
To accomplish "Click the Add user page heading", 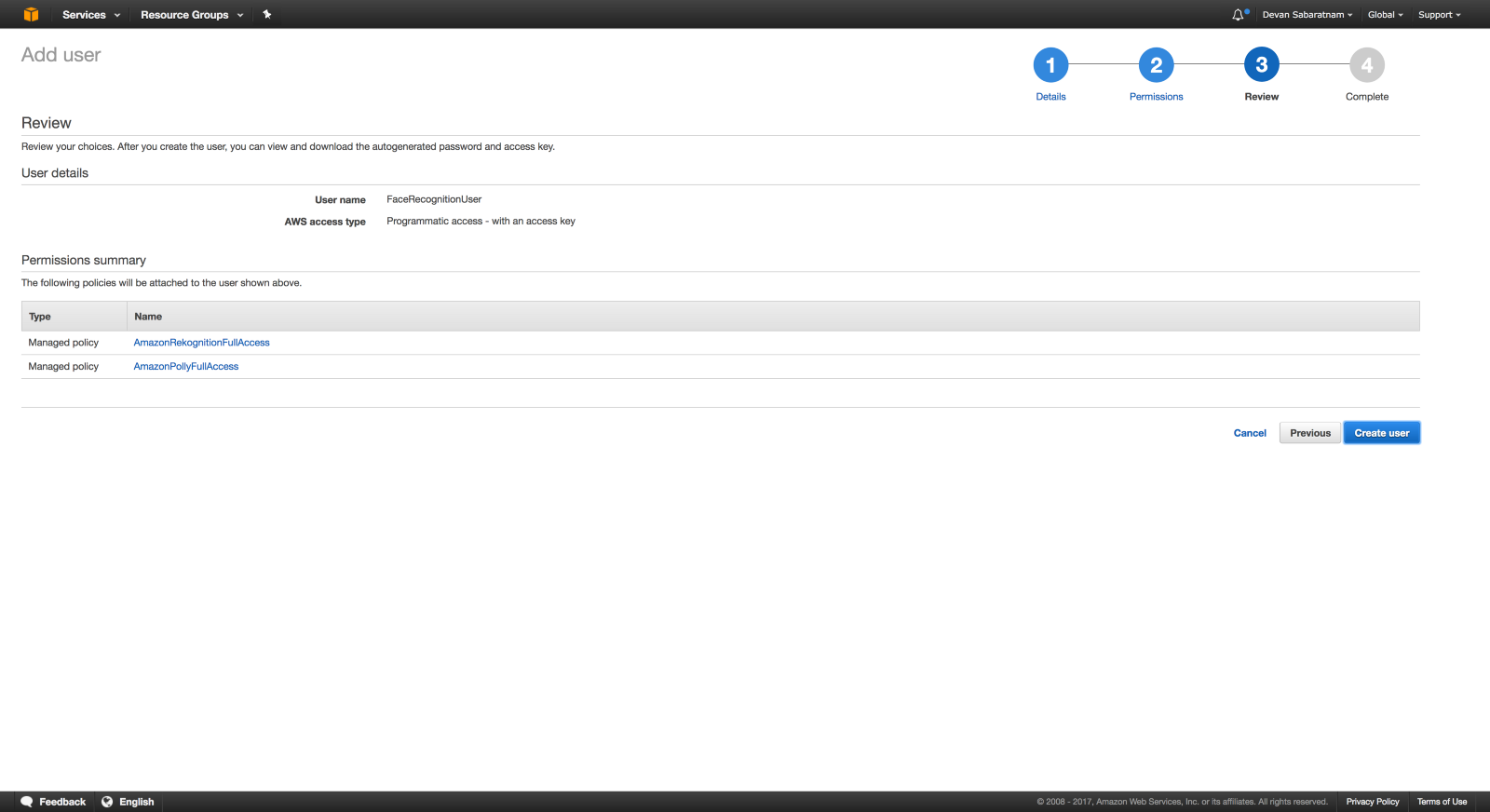I will tap(61, 55).
